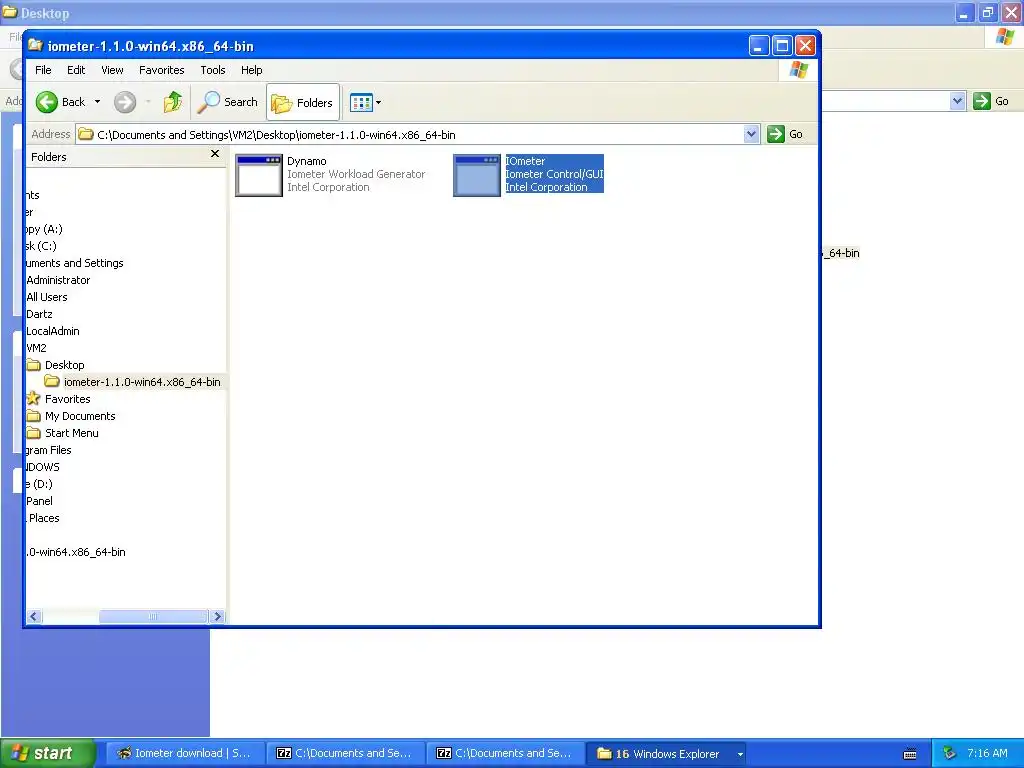Click right arrow of folders horizontal scrollbar

coord(217,616)
